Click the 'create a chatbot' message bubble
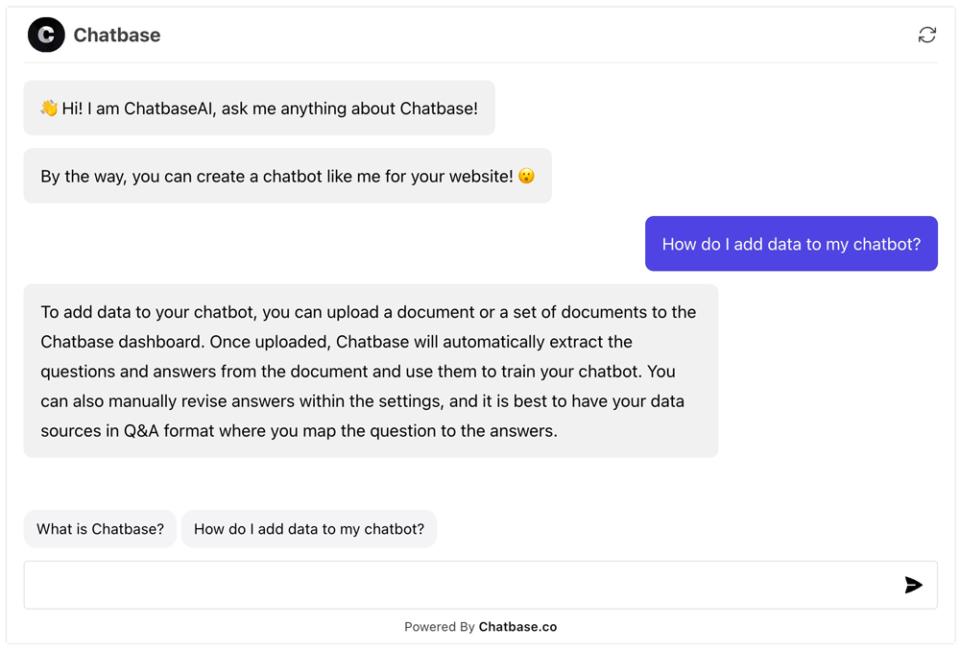Viewport: 960px width, 651px height. click(287, 175)
